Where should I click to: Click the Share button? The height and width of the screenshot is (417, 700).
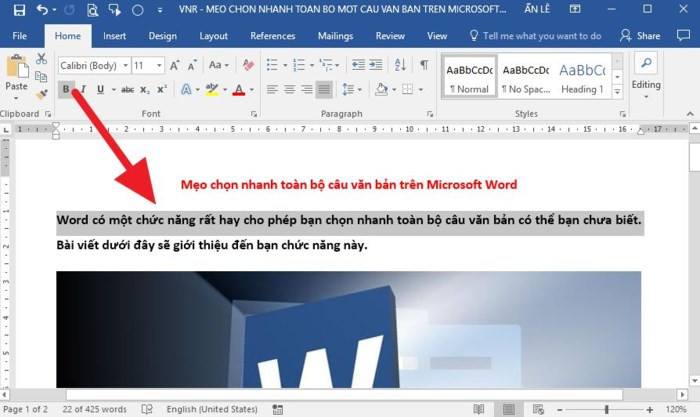pos(640,36)
